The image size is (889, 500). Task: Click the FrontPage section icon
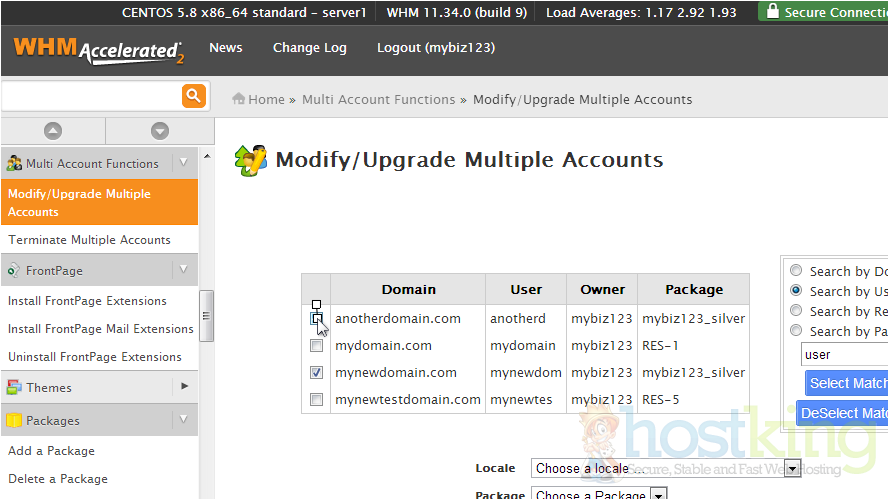click(x=14, y=270)
